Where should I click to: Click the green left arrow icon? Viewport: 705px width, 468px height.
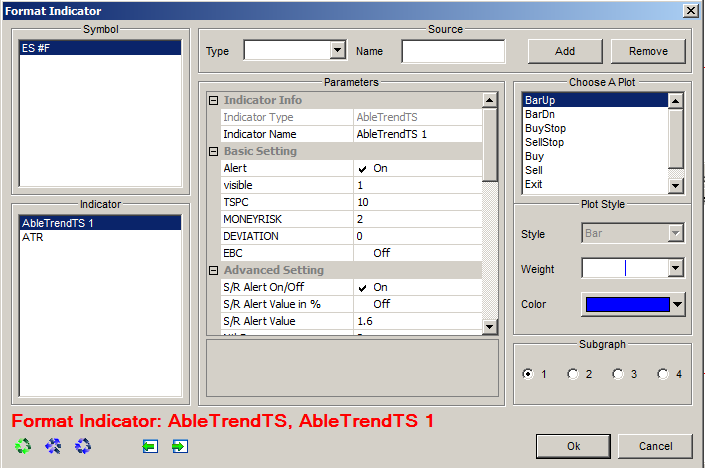(x=150, y=446)
